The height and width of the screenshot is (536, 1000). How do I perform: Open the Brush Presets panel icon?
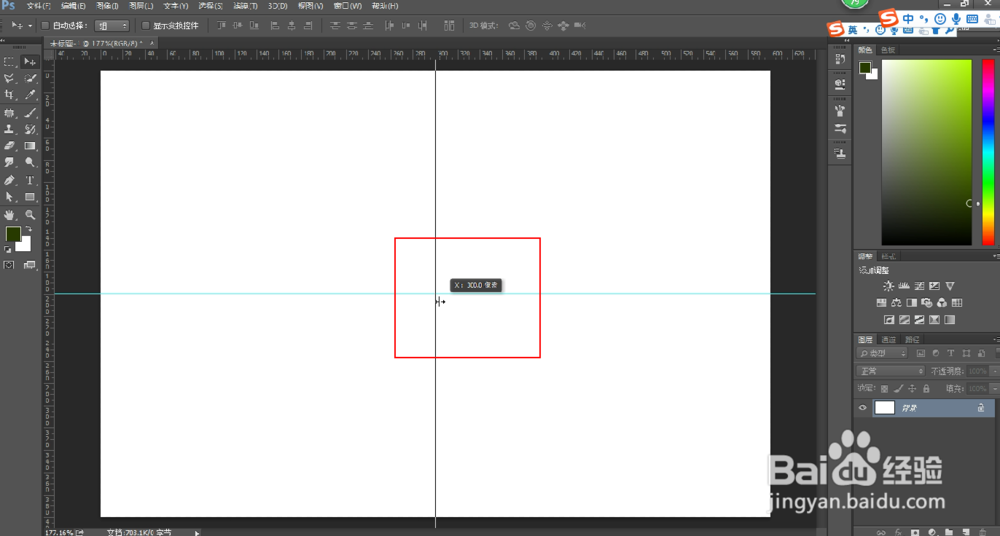point(840,129)
